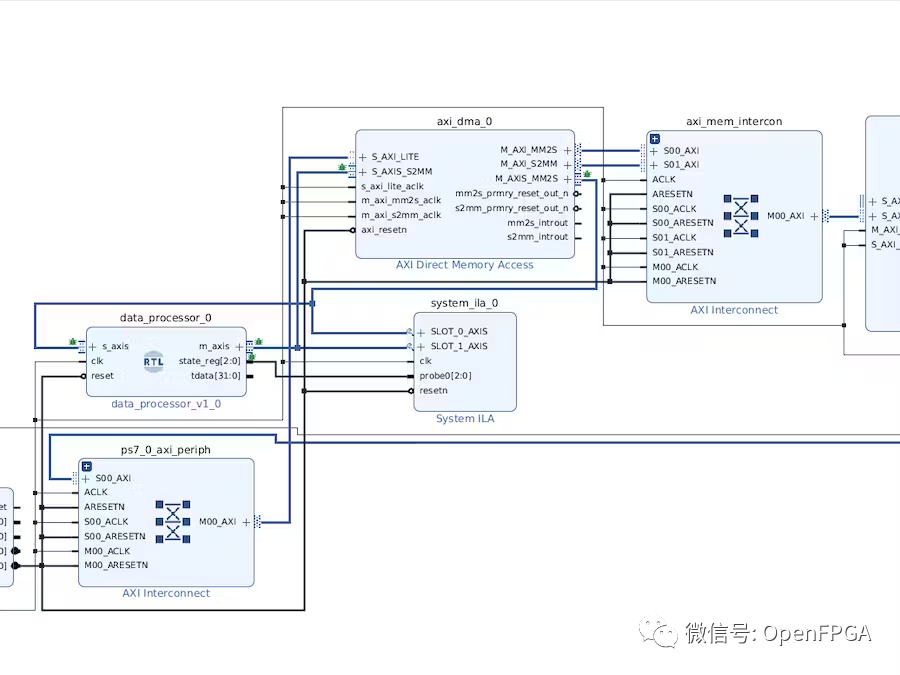The image size is (900, 675).
Task: Click the green debug marker on M_AXIS_MM2S
Action: pyautogui.click(x=586, y=172)
